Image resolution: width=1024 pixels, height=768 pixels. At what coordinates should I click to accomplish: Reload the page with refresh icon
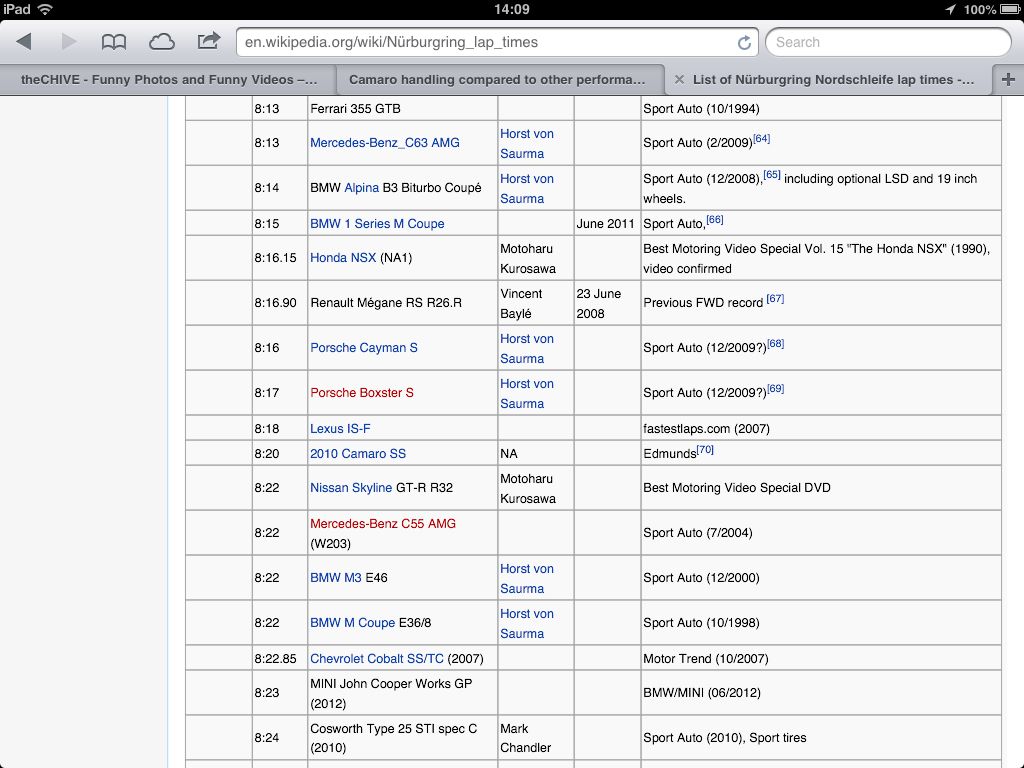(744, 43)
